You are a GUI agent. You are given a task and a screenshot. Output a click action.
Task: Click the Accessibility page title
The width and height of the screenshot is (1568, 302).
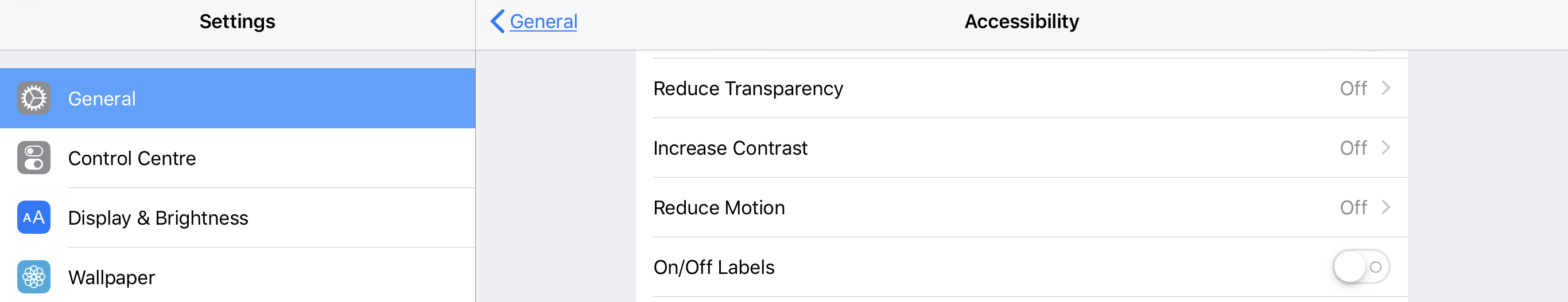pyautogui.click(x=1021, y=21)
